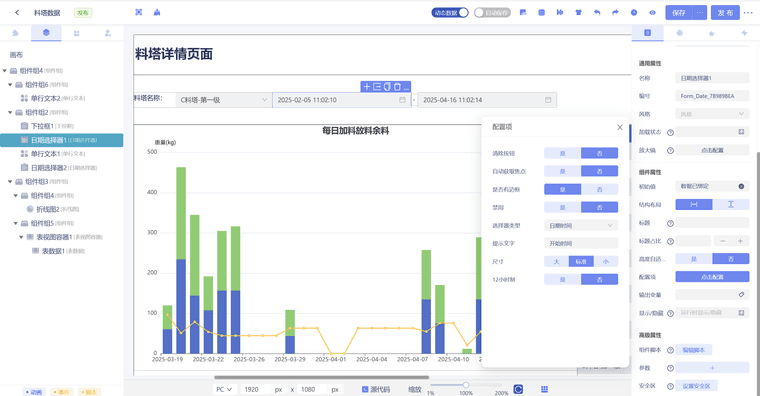Screen dimensions: 760x396
Task: Open the lightning tab in properties panel
Action: click(744, 33)
